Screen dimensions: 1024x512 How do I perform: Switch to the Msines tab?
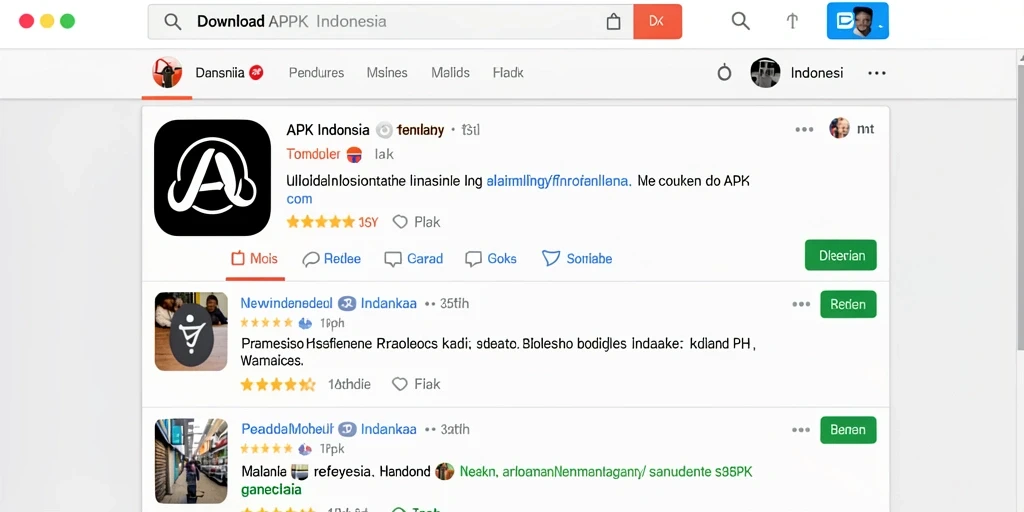pos(387,73)
